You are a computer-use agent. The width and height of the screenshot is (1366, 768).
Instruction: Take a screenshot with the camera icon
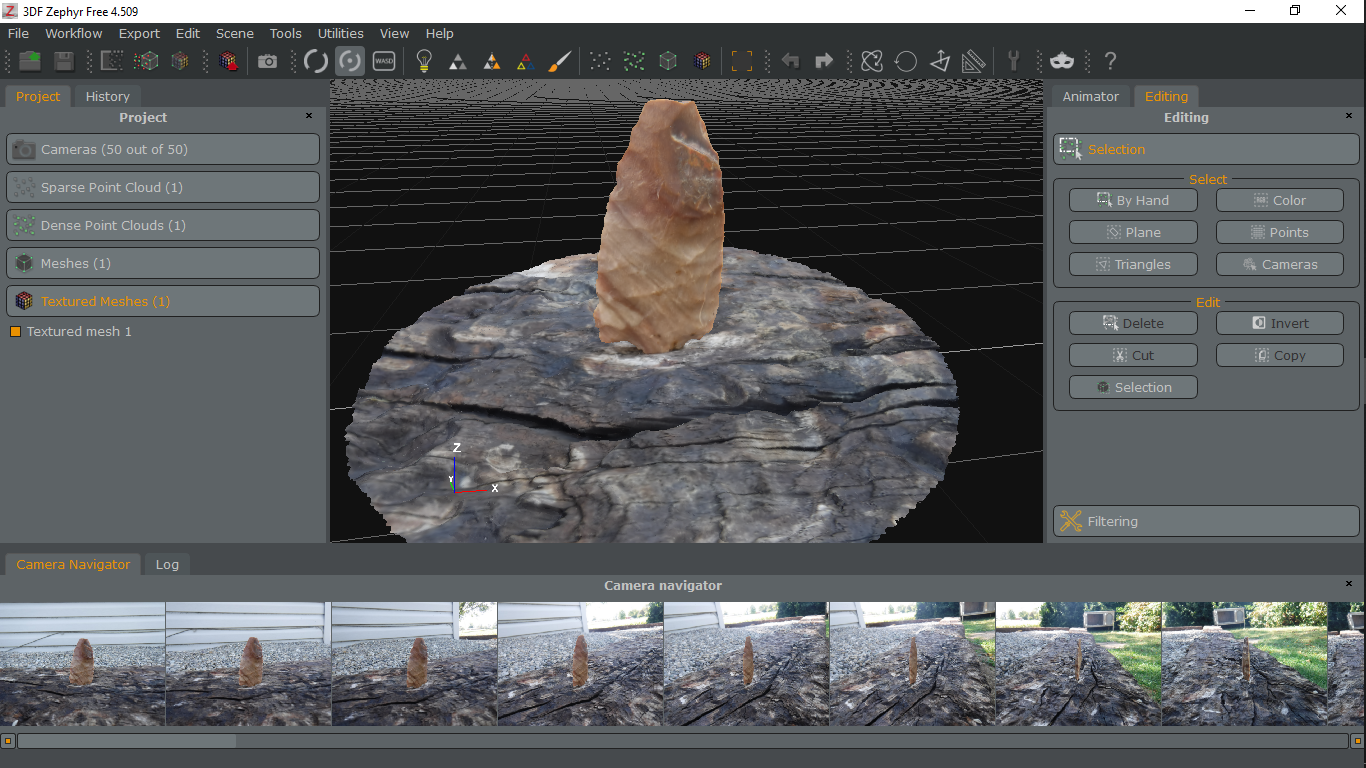click(x=267, y=61)
